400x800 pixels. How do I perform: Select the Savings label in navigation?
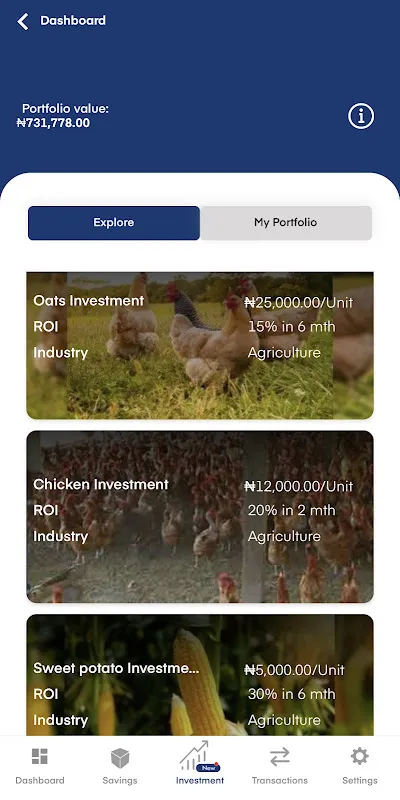pos(120,781)
